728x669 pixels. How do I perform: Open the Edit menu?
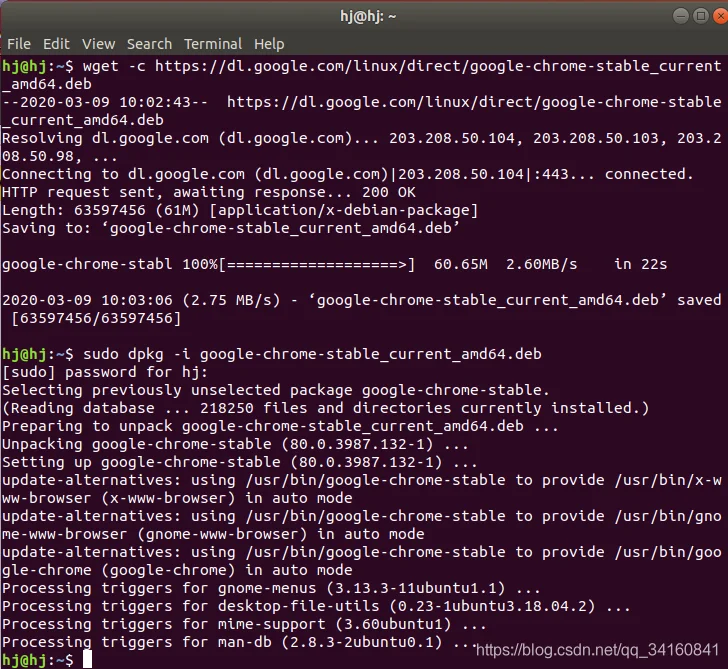pos(56,44)
